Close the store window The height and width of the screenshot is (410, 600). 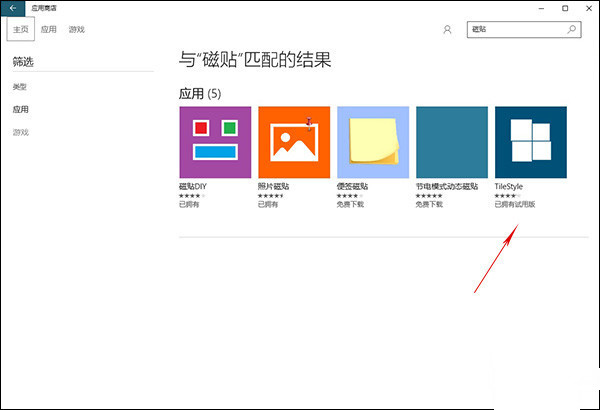click(589, 8)
